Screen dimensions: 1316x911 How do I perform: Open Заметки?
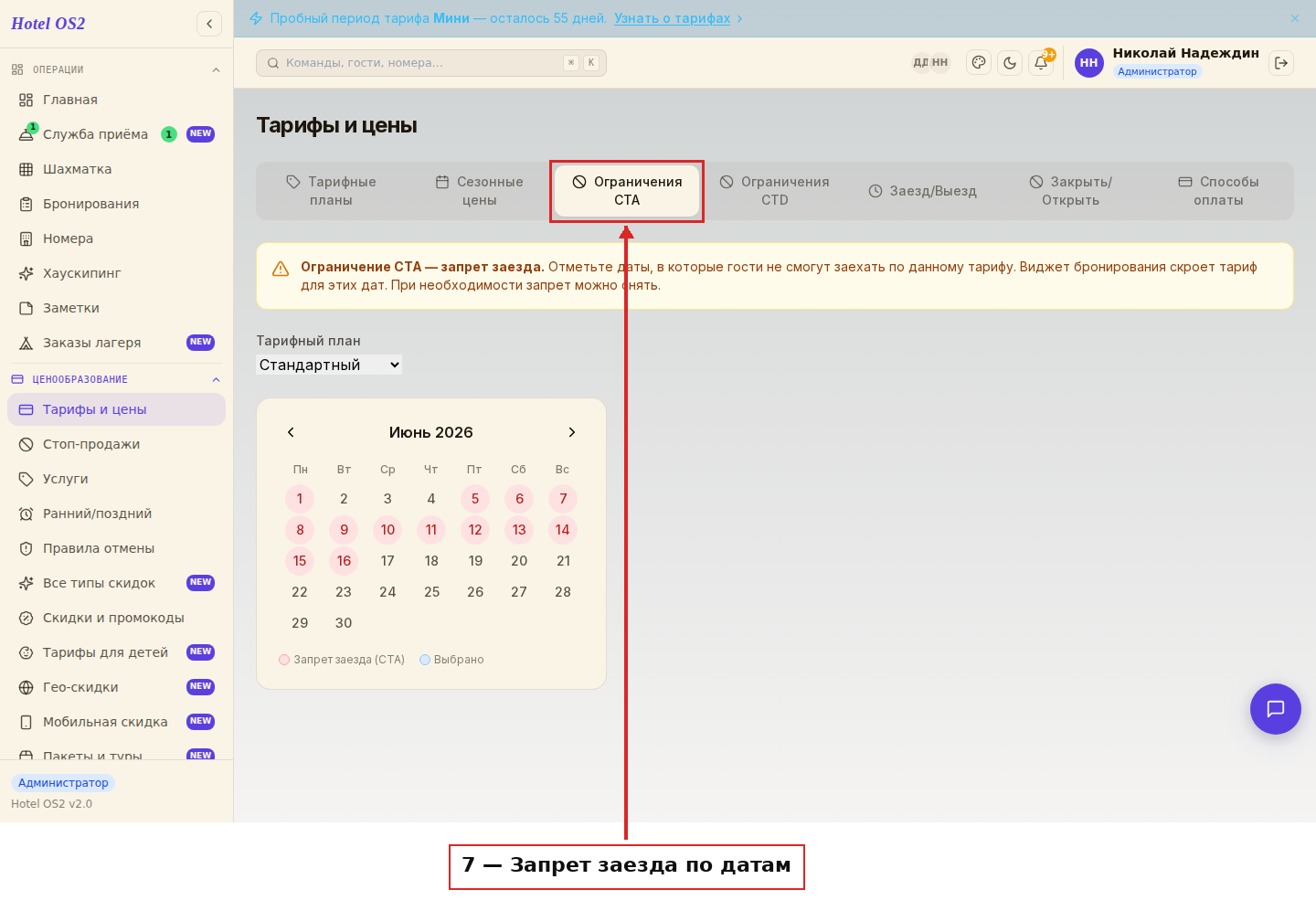point(116,308)
